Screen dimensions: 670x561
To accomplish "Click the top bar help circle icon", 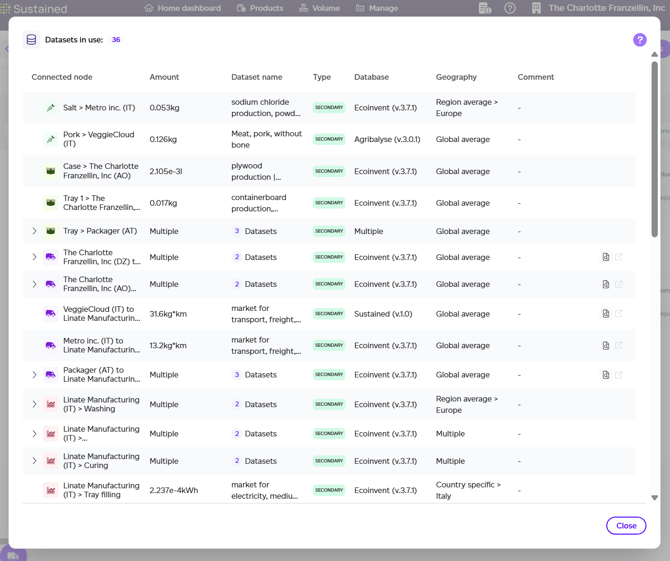I will (x=510, y=8).
